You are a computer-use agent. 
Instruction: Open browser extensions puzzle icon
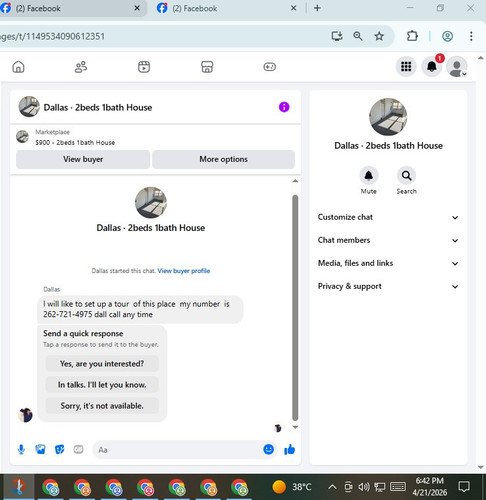412,36
